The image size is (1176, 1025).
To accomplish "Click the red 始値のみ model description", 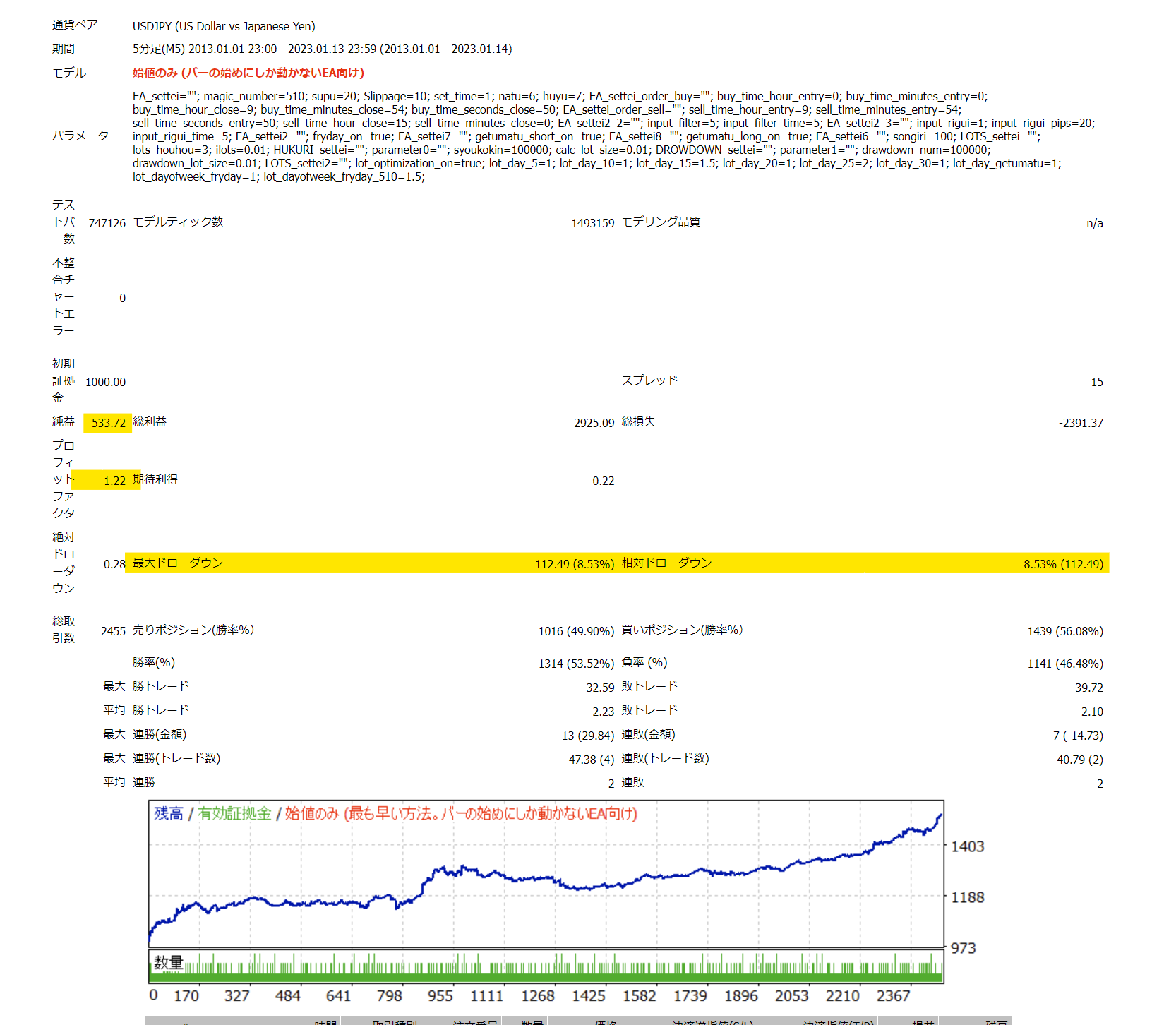I will coord(248,73).
